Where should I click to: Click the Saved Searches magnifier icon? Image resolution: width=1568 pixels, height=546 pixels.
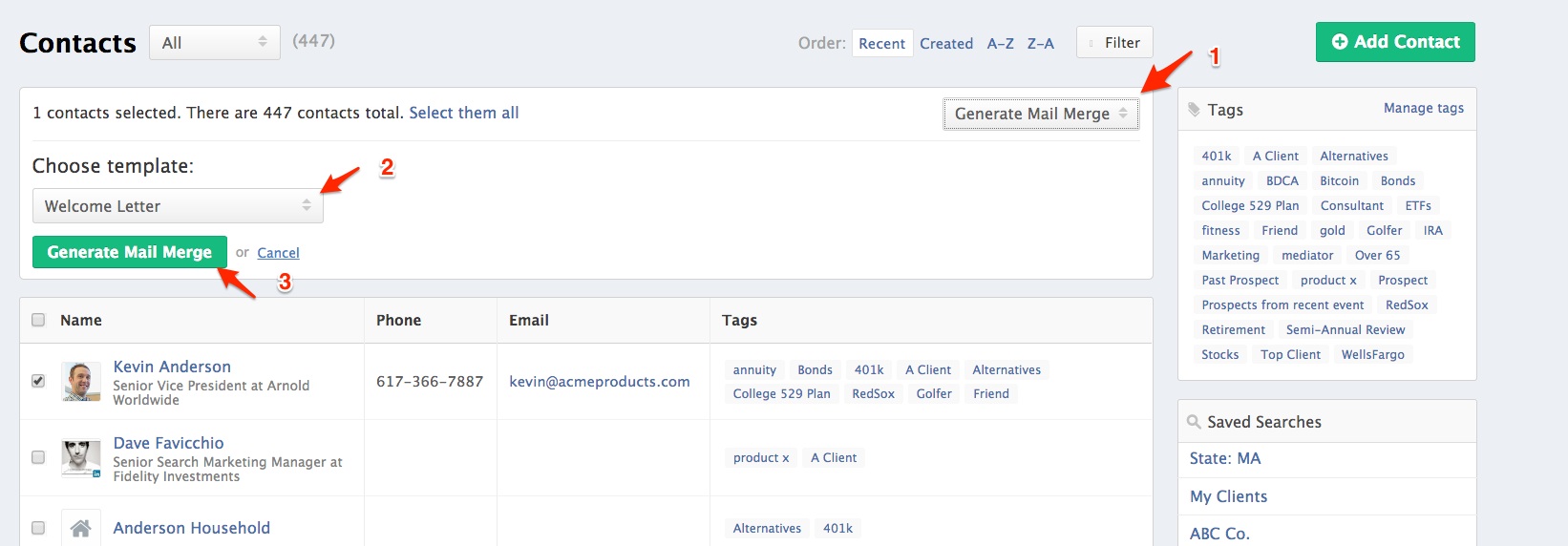coord(1194,422)
